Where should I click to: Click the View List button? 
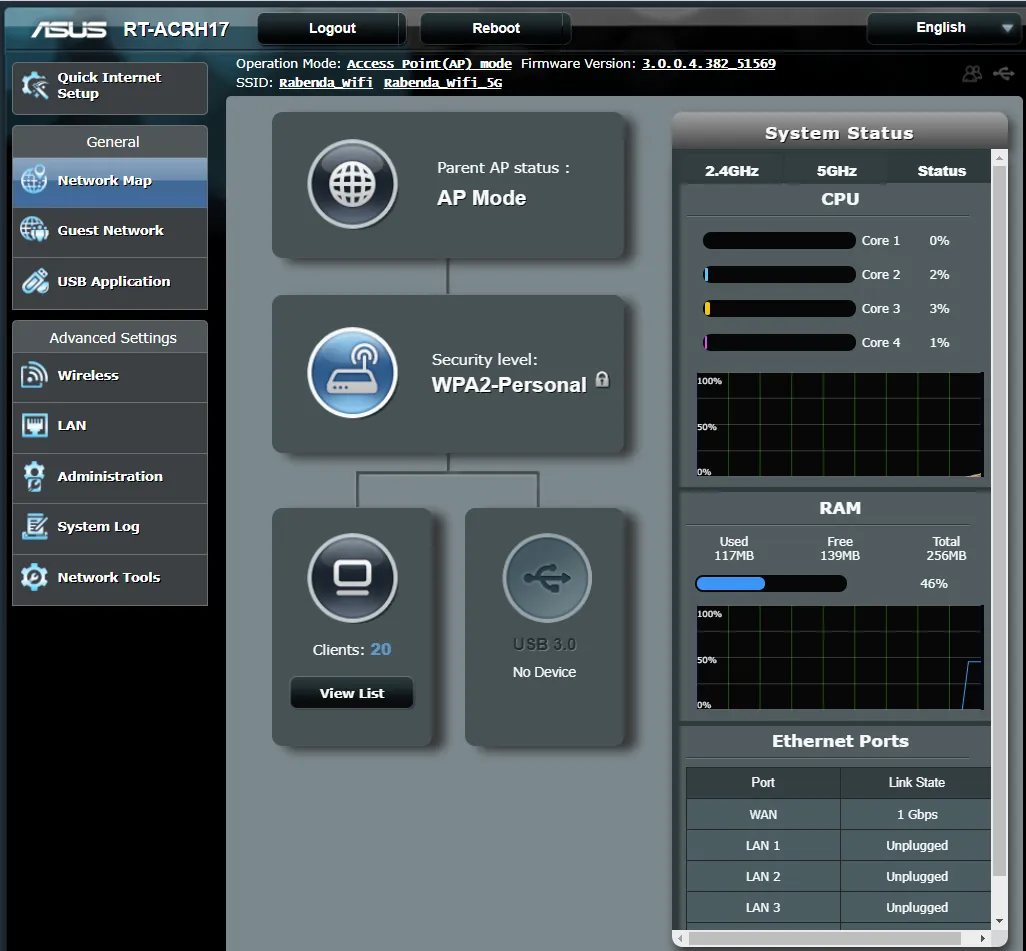351,693
